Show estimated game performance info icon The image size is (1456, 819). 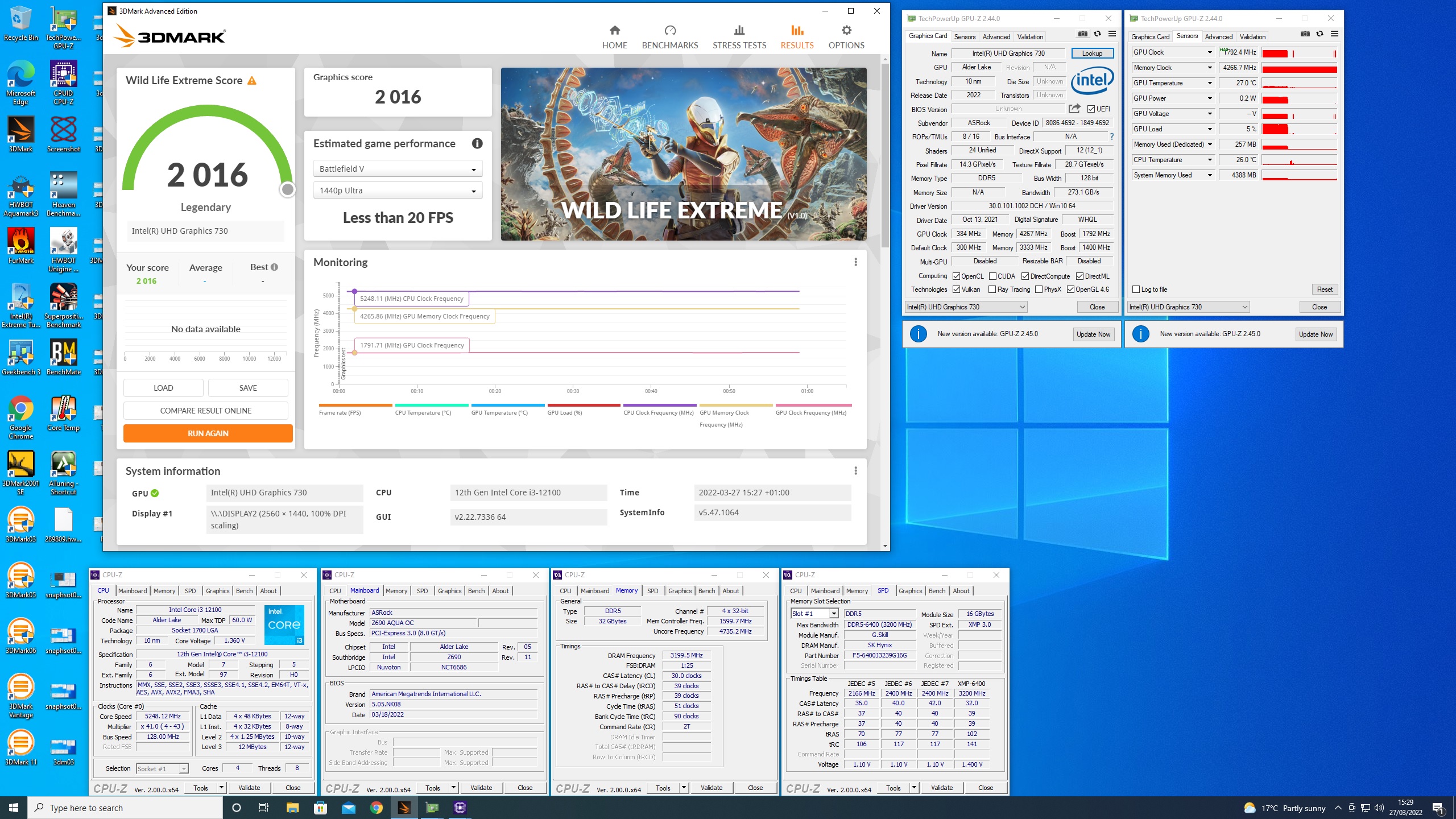click(477, 143)
